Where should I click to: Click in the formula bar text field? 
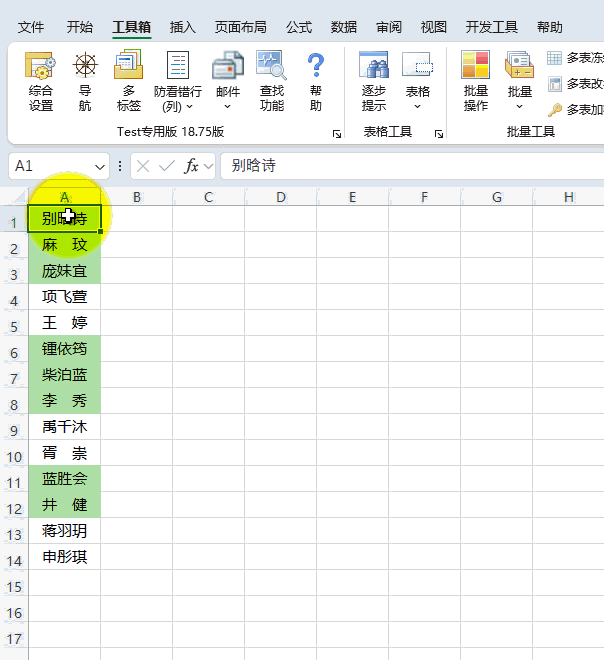coord(410,166)
